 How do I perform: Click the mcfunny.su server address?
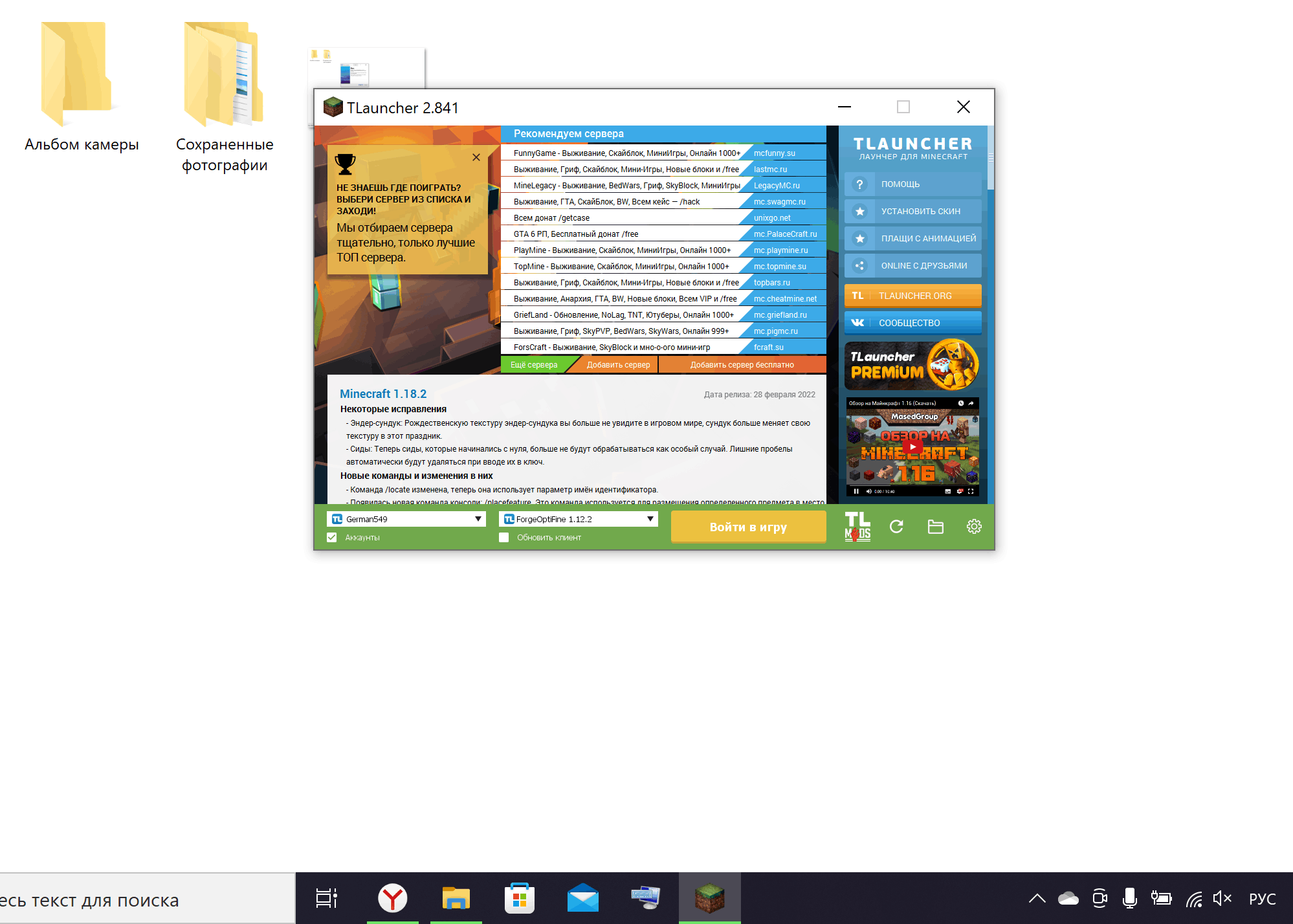[x=775, y=153]
